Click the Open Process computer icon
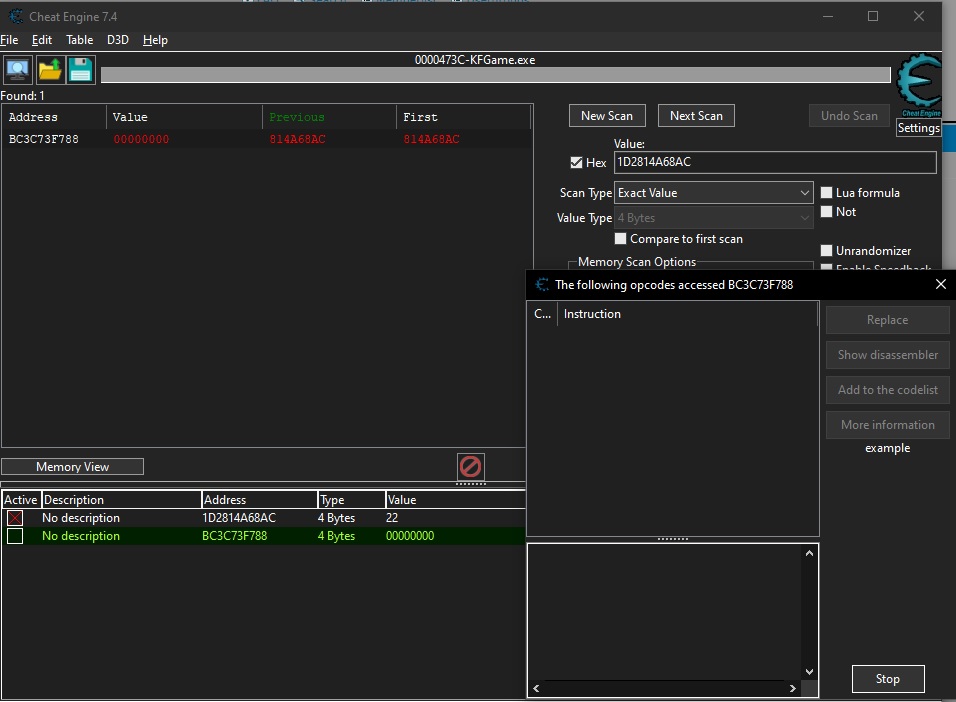 point(17,70)
